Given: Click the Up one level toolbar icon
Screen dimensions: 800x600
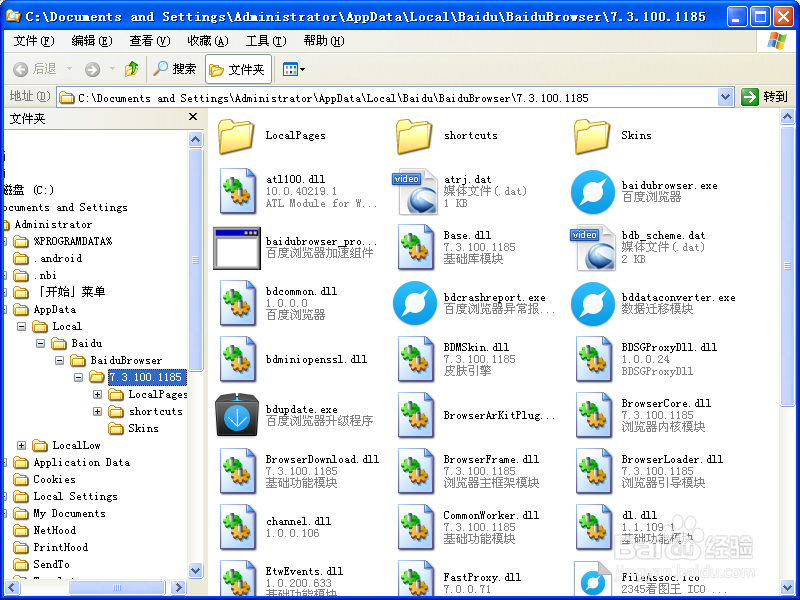Looking at the screenshot, I should [x=132, y=69].
